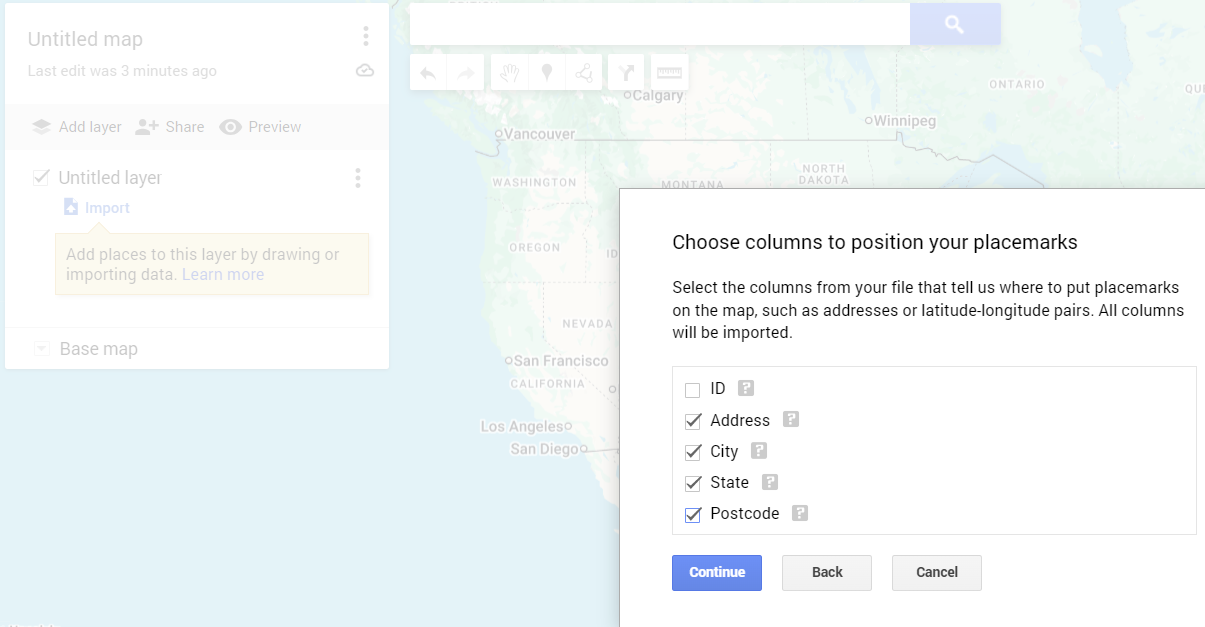Select the draw a line tool

tap(584, 73)
